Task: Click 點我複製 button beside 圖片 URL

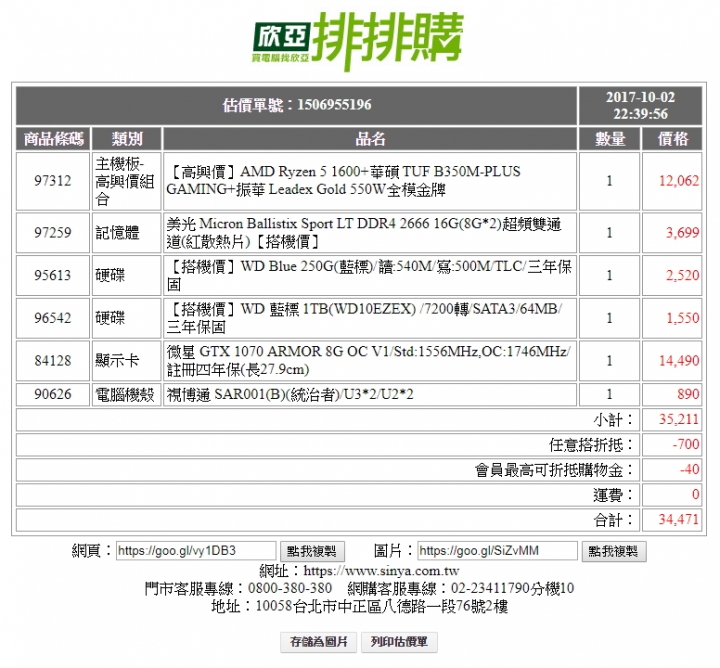Action: click(x=614, y=551)
